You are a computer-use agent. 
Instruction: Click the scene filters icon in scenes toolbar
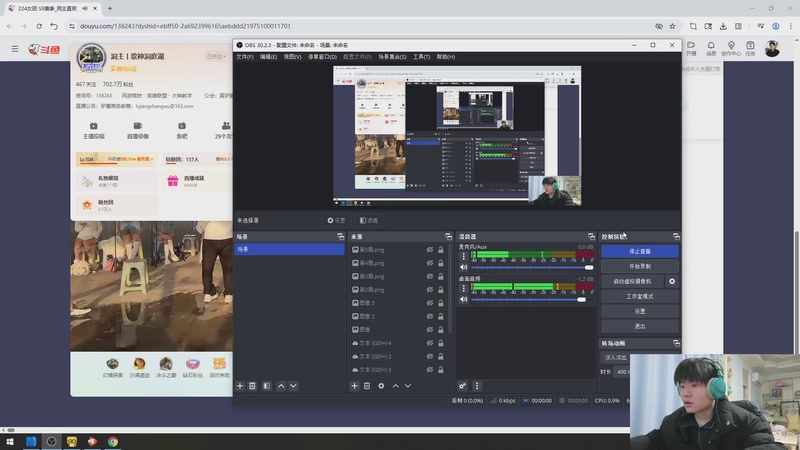point(266,385)
